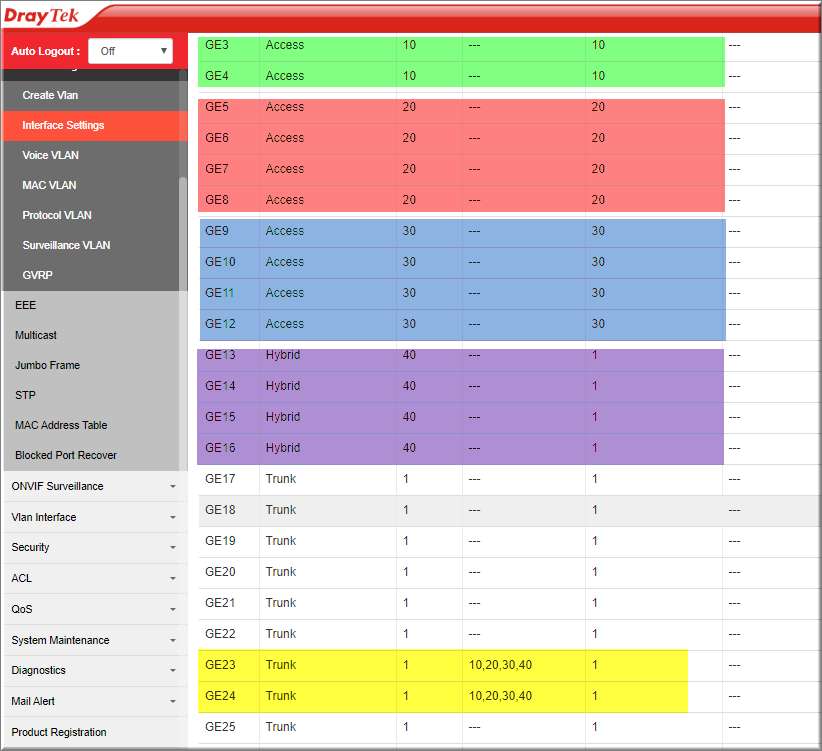
Task: Open GVRP settings
Action: click(94, 275)
